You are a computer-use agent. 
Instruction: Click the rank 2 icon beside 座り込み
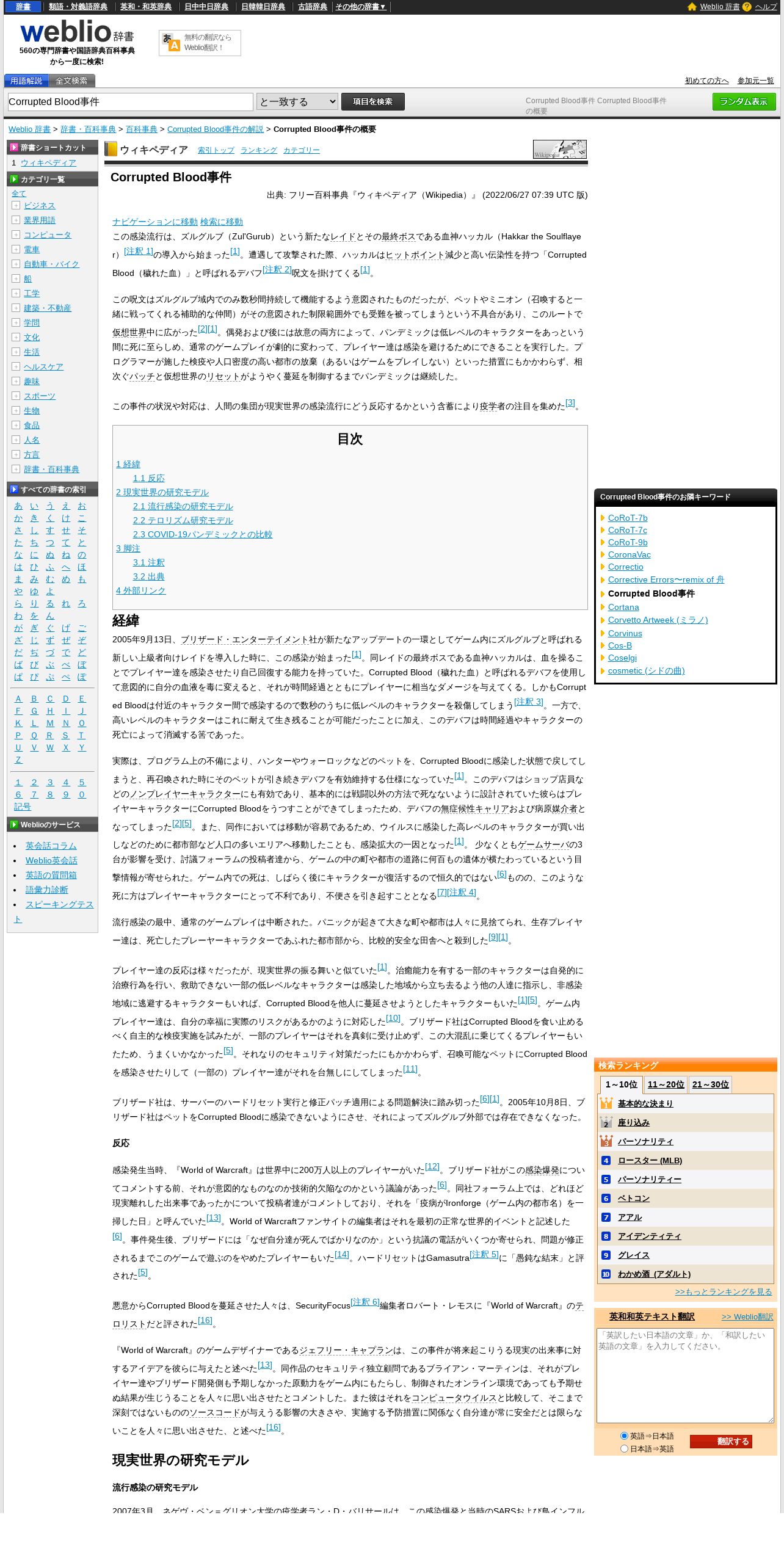click(x=606, y=1122)
